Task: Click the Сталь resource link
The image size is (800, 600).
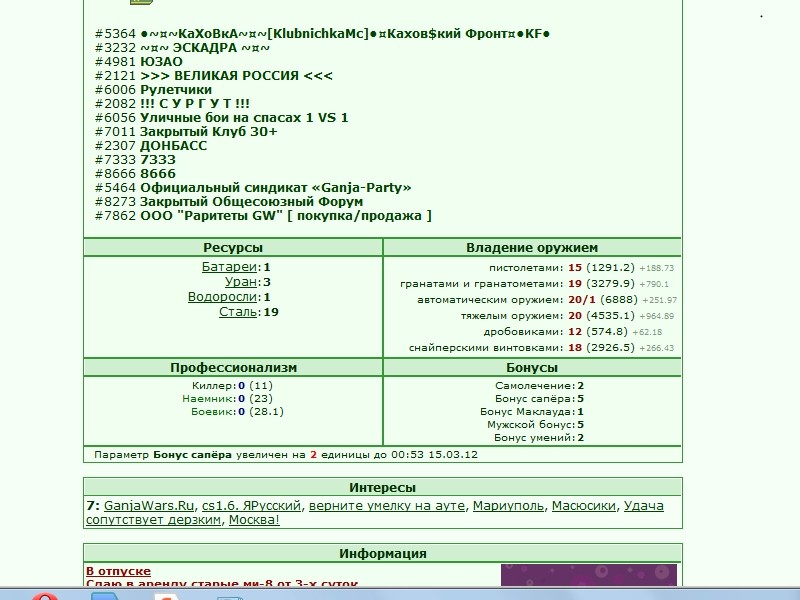Action: (x=238, y=312)
